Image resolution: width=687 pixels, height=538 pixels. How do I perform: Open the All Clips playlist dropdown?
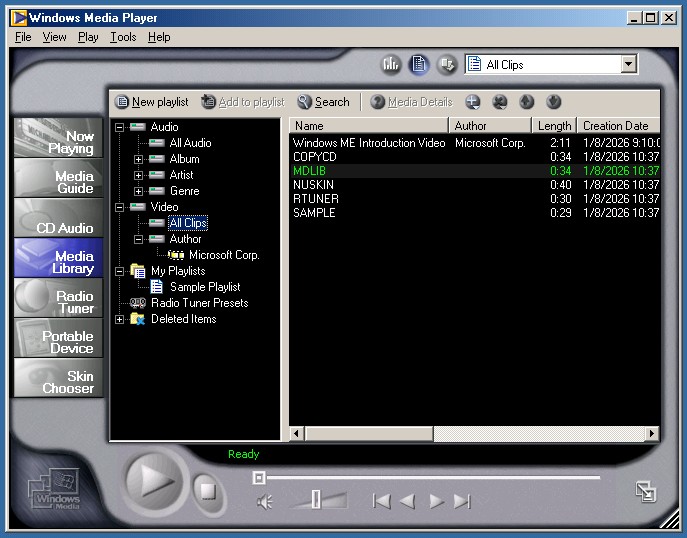click(628, 64)
